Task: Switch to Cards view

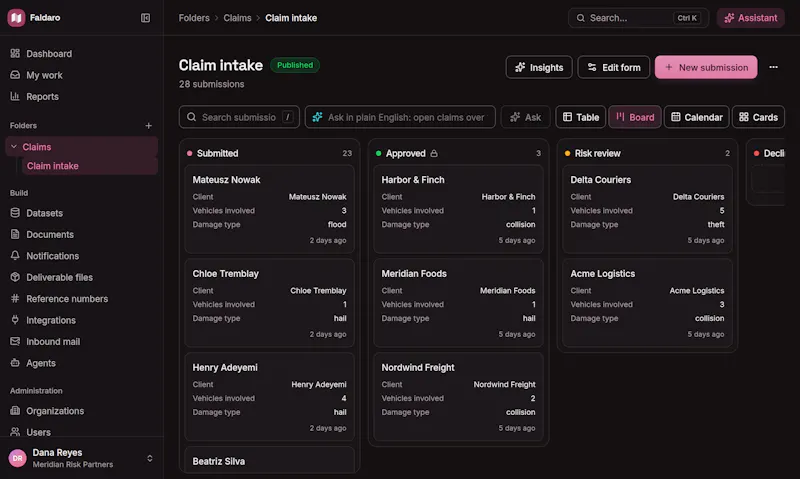Action: click(x=758, y=117)
